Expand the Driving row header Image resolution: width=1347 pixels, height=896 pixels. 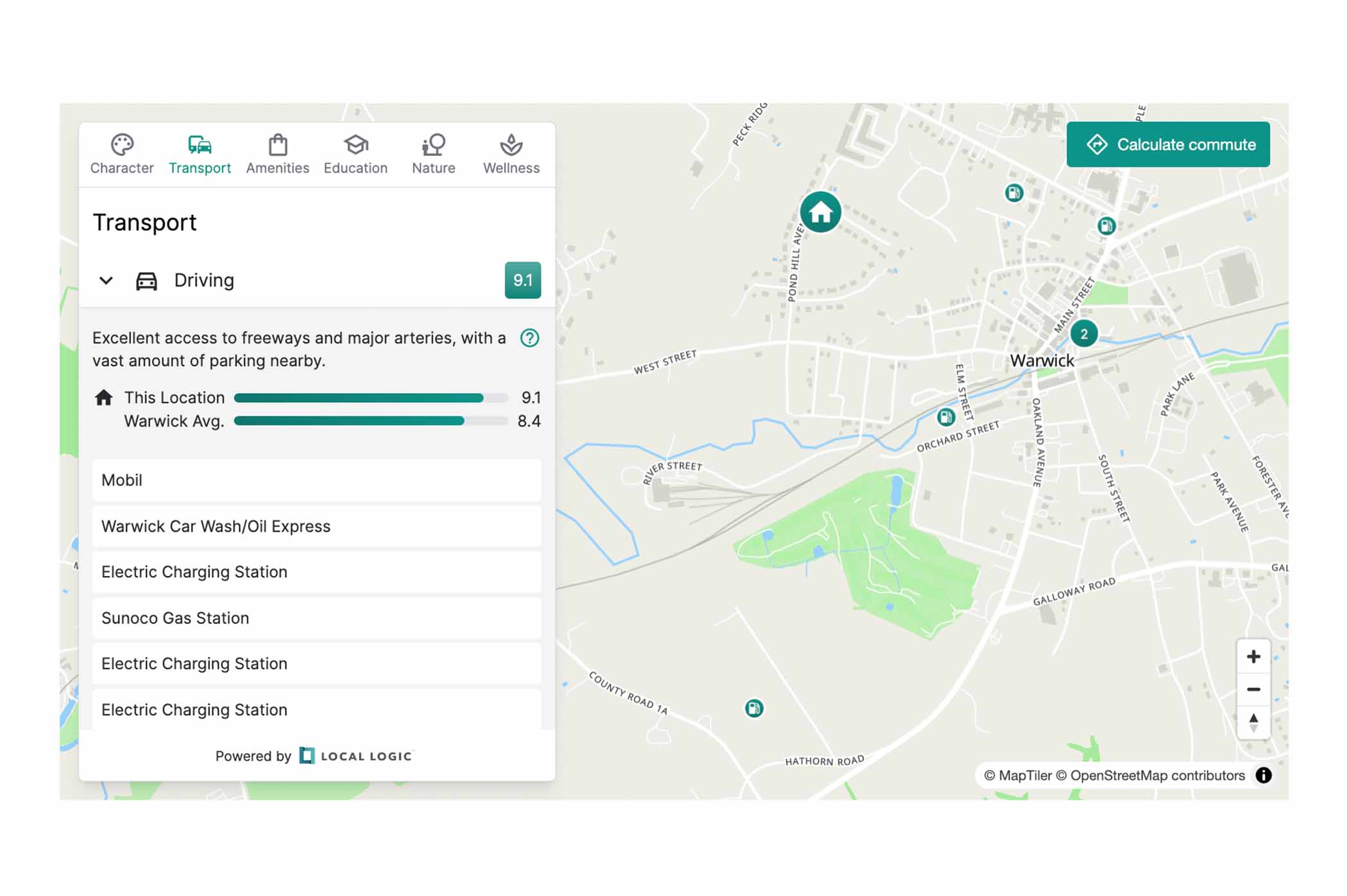tap(204, 280)
